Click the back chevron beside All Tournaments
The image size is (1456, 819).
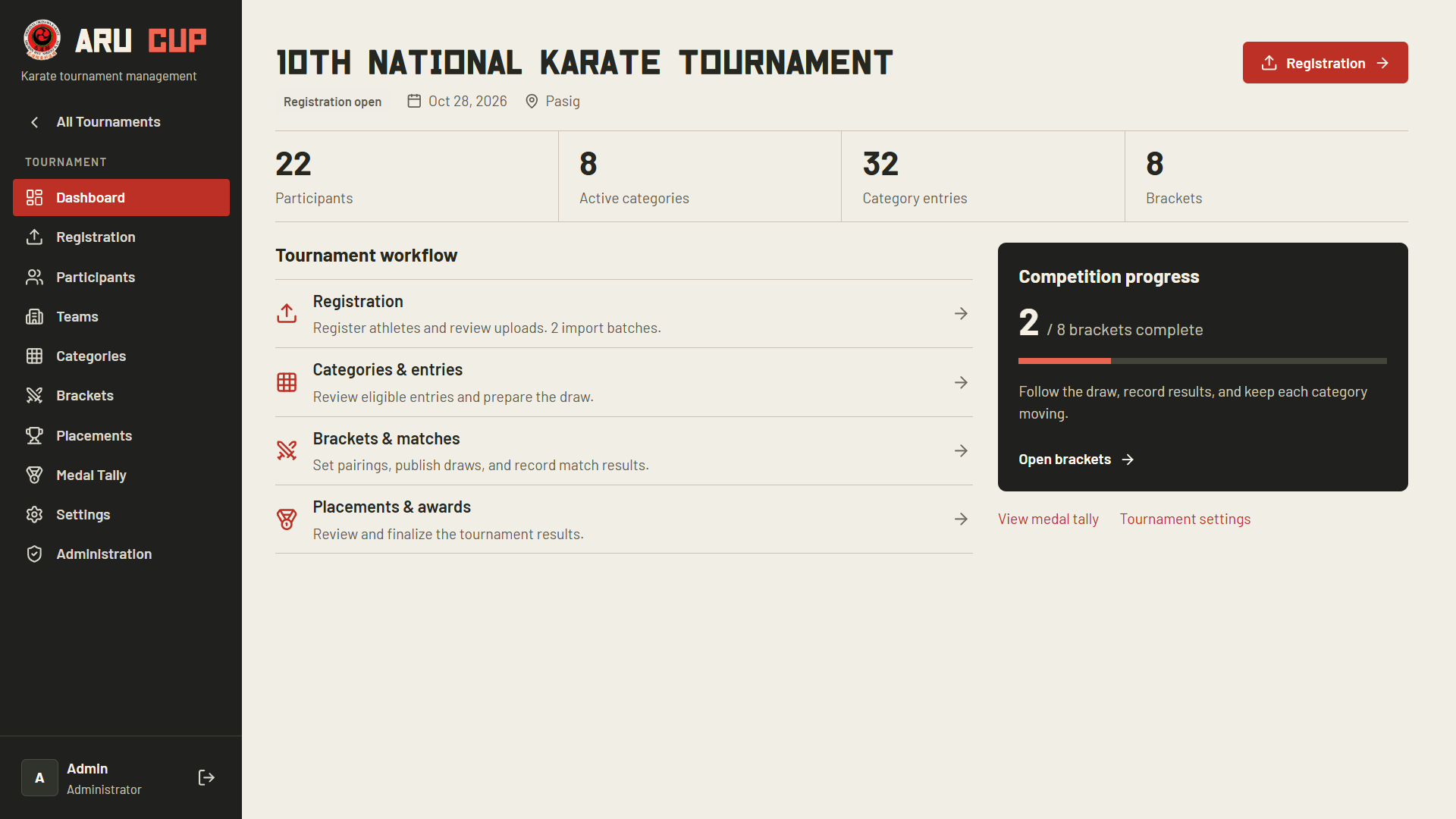coord(34,122)
